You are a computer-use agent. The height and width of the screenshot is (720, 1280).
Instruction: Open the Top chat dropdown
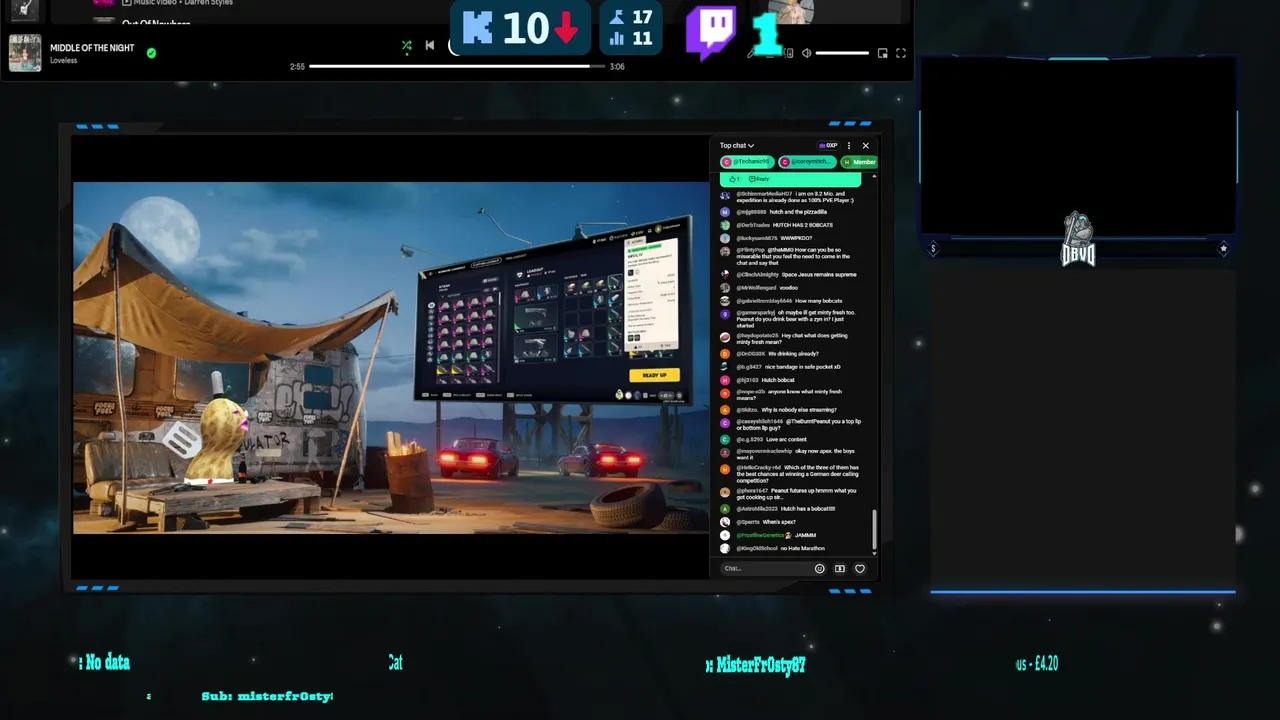[x=737, y=146]
